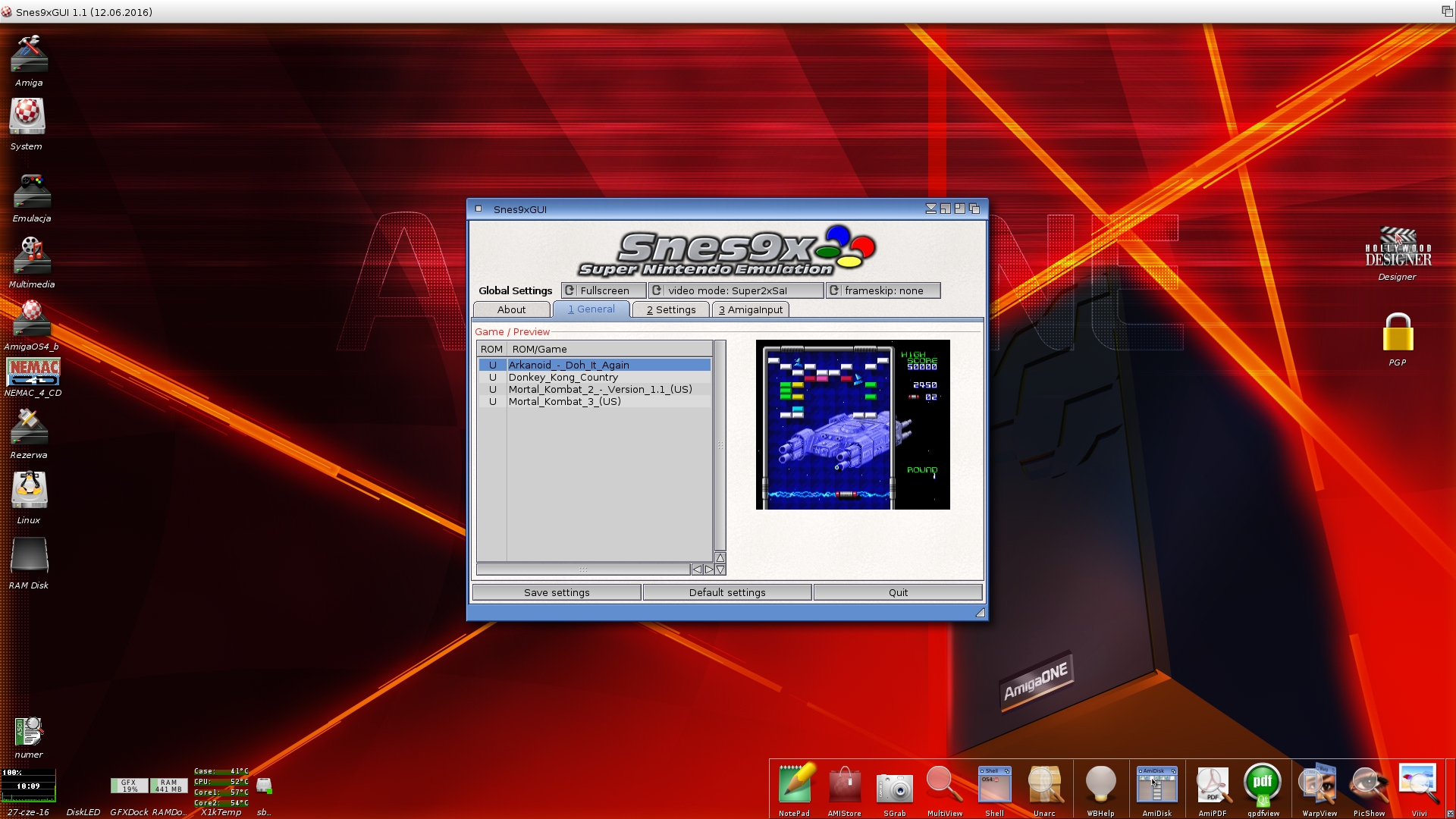Click the Snes9xGUI window depth gadget

point(974,209)
